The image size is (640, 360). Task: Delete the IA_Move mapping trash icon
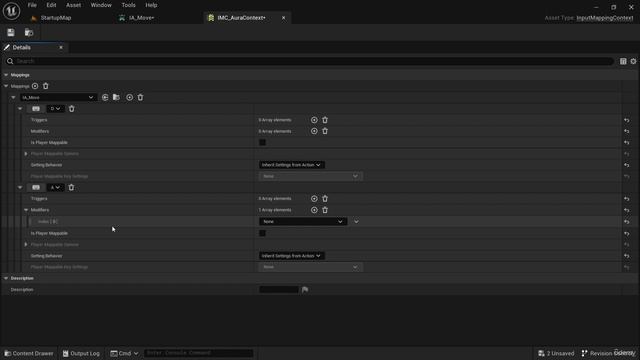tap(140, 98)
